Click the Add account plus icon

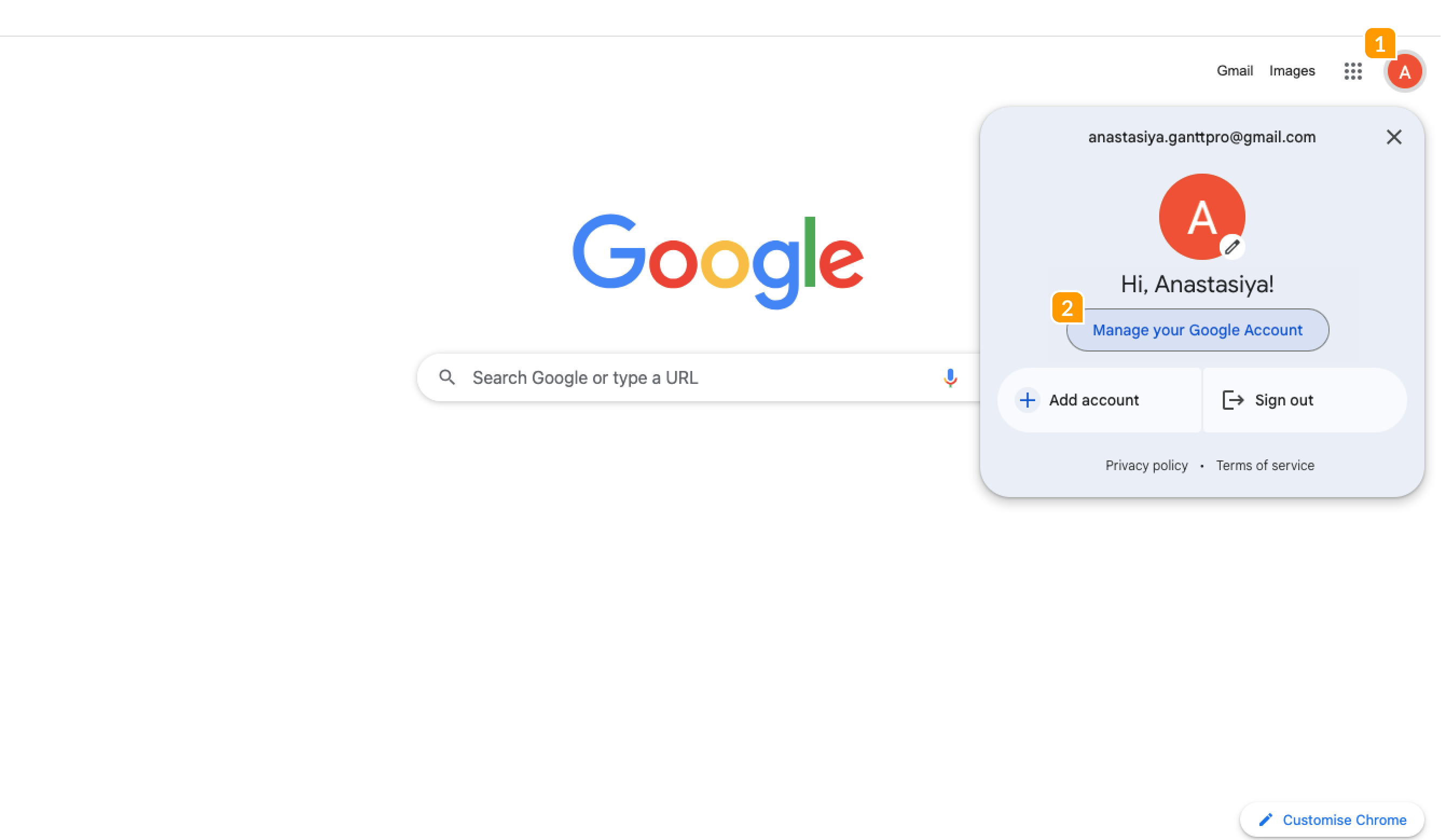click(x=1027, y=399)
